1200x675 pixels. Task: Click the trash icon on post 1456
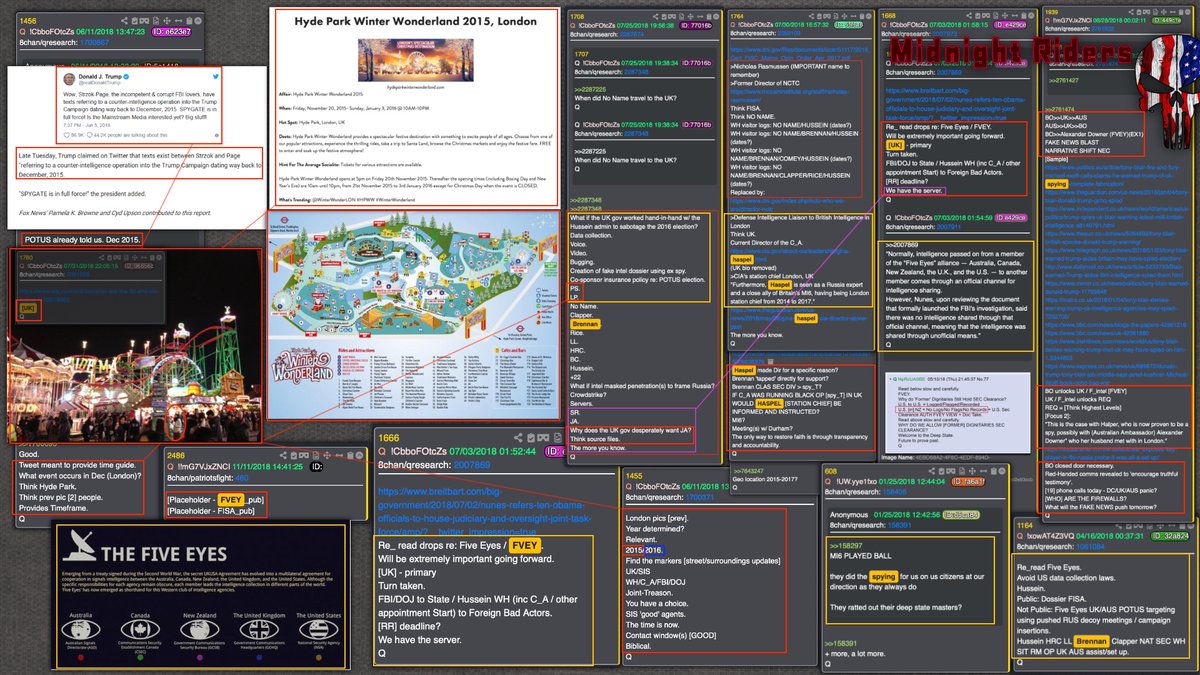pyautogui.click(x=189, y=20)
